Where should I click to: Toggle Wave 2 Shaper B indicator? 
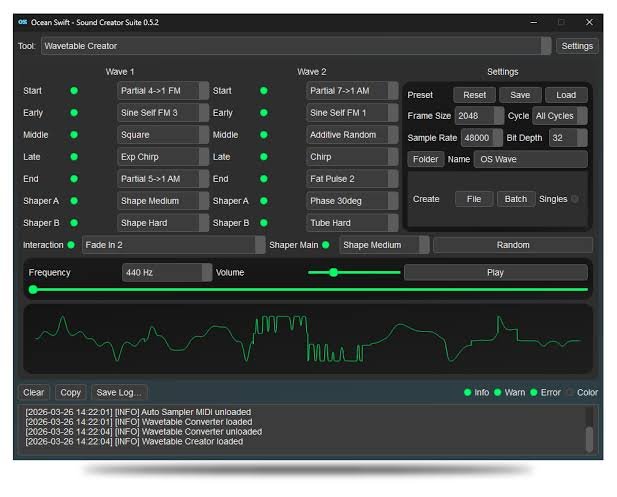coord(264,223)
